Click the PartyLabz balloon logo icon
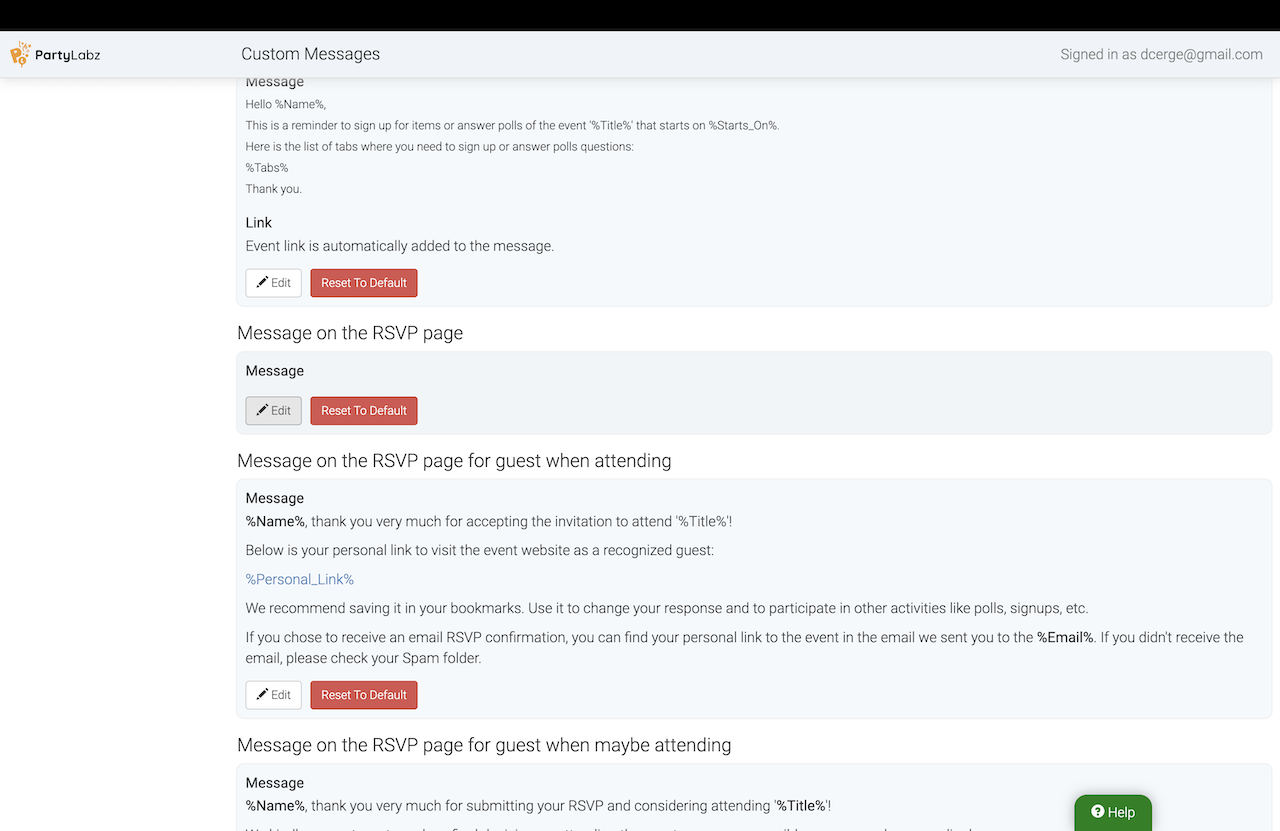 (x=20, y=54)
